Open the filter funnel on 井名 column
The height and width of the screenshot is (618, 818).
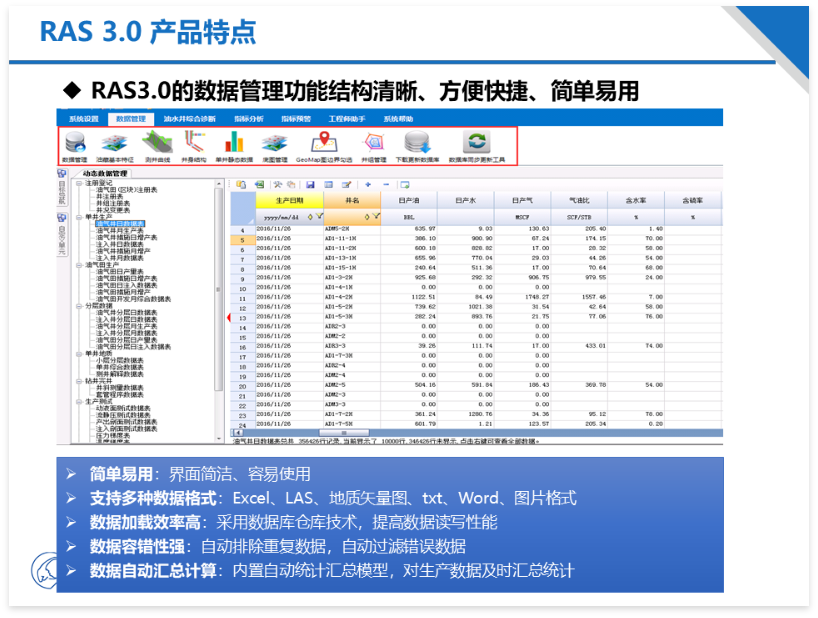pyautogui.click(x=376, y=216)
